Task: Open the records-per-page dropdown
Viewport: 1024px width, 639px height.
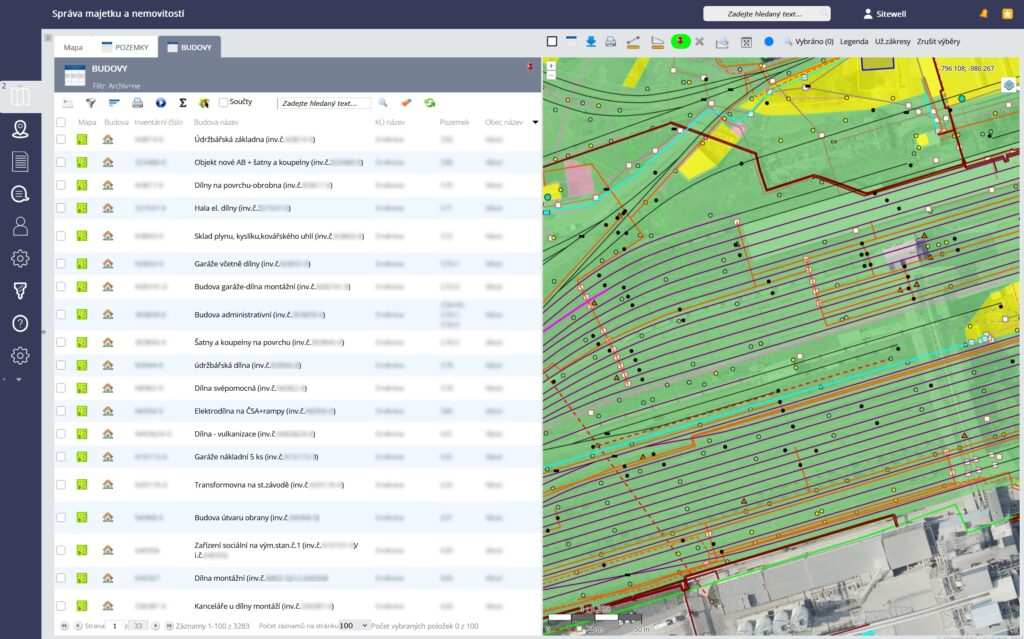Action: 353,626
